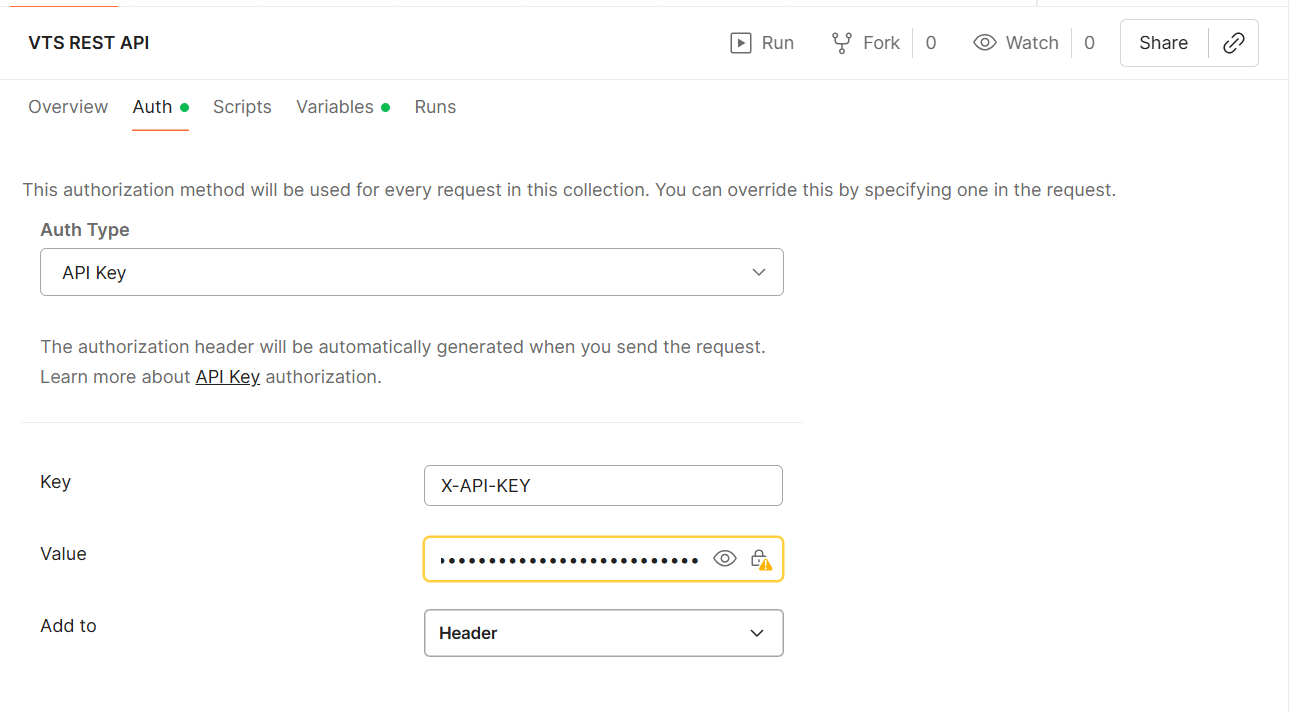Click the Watch eye icon in header
Image resolution: width=1301 pixels, height=712 pixels.
985,43
